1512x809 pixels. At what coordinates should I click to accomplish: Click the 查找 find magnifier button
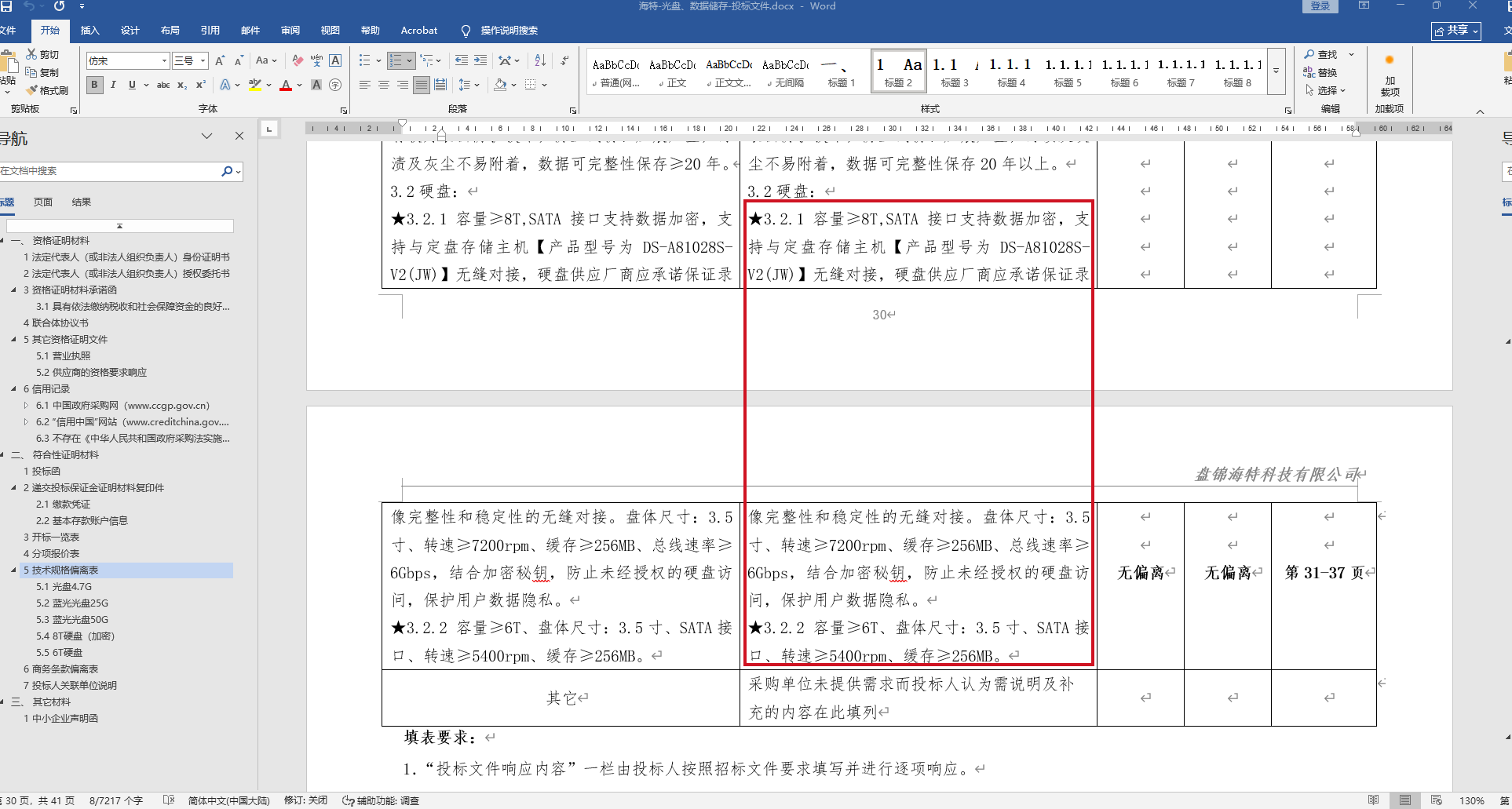tap(1322, 54)
